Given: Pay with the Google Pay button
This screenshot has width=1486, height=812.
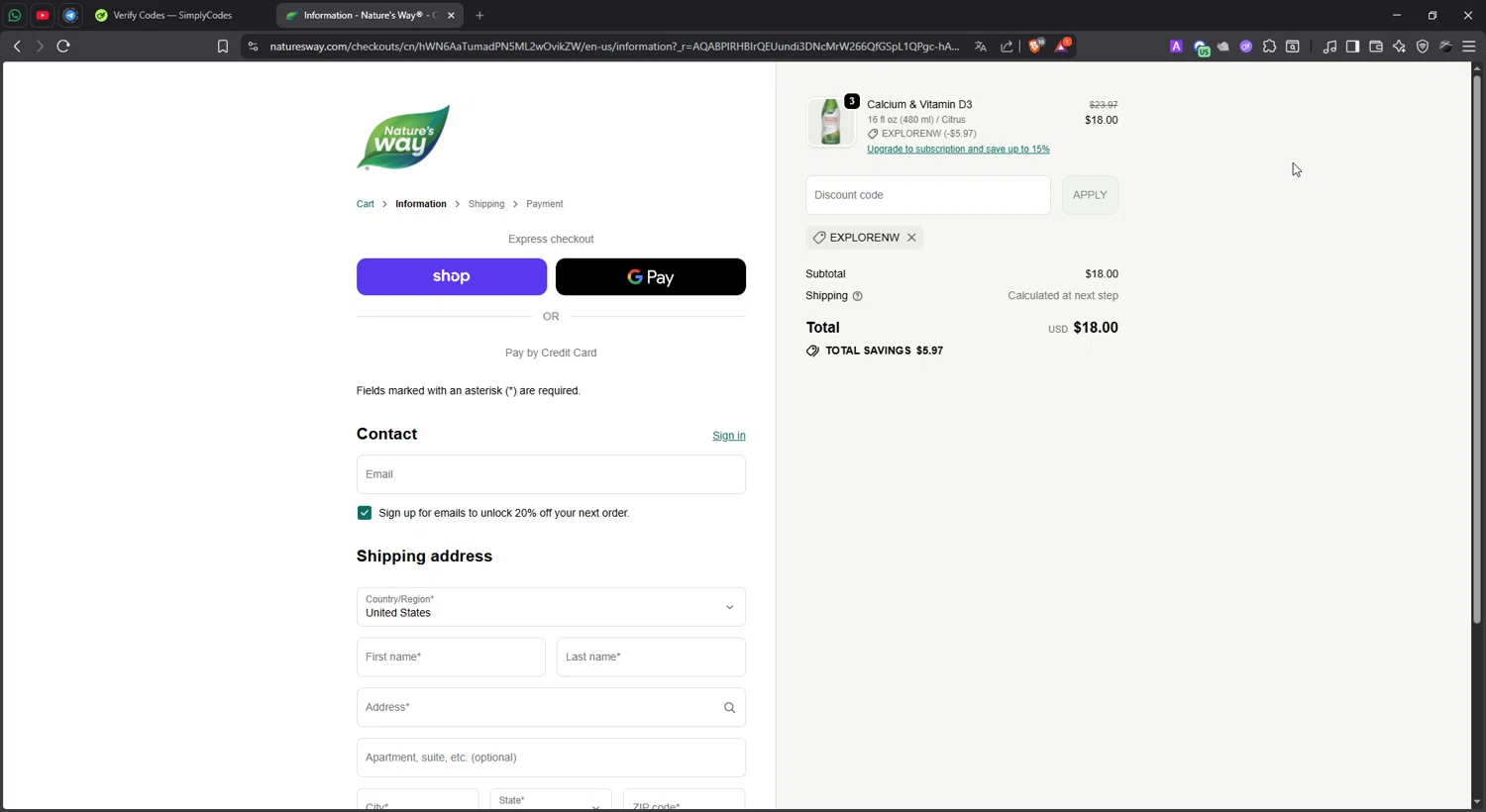Looking at the screenshot, I should click(651, 277).
